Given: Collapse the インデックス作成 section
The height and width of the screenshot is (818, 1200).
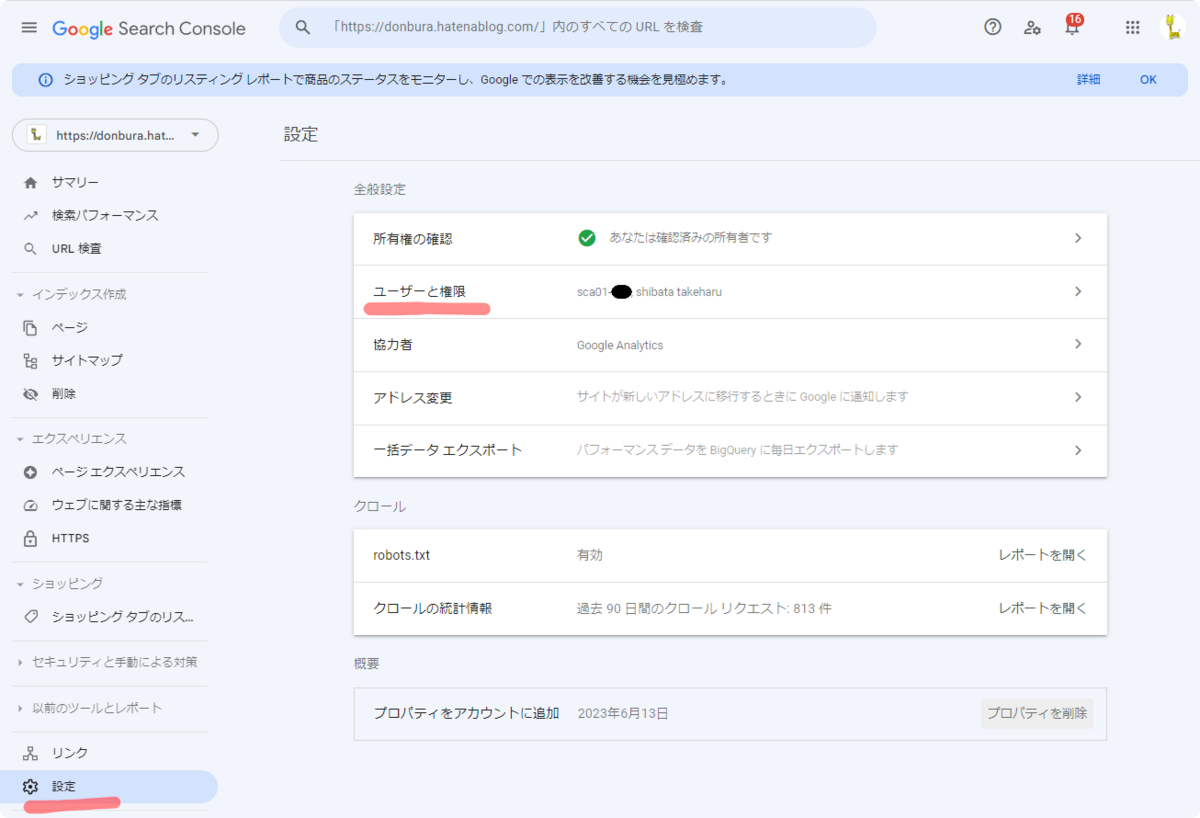Looking at the screenshot, I should coord(20,295).
